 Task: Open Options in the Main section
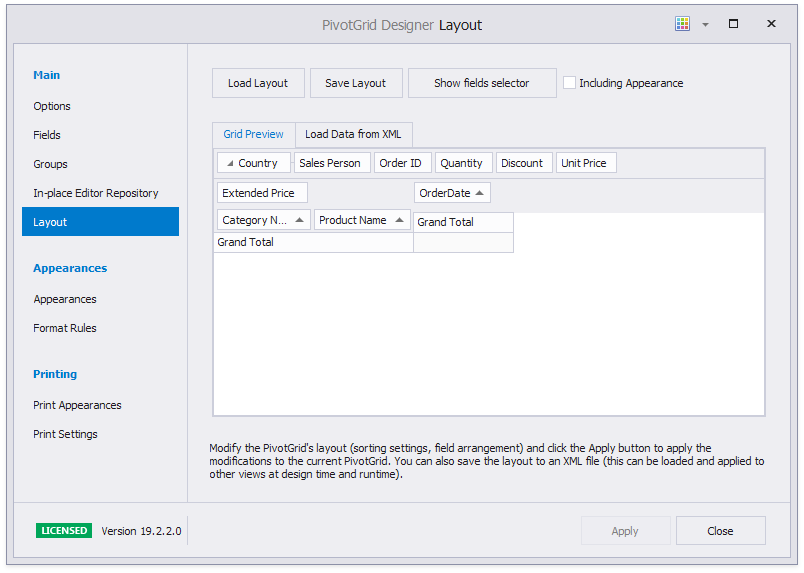(x=52, y=106)
